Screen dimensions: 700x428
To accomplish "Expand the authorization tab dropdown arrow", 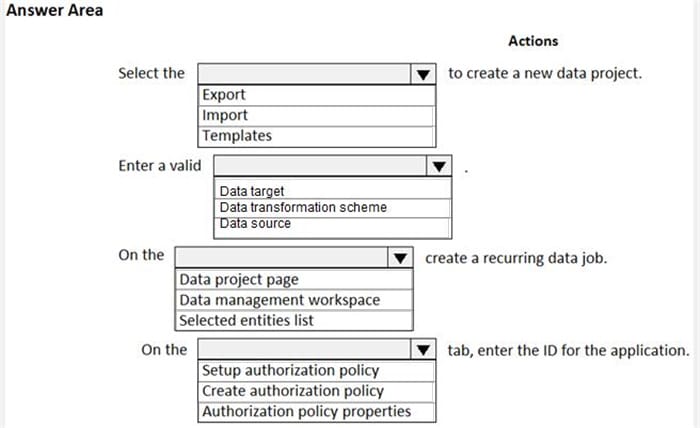I will pos(424,350).
